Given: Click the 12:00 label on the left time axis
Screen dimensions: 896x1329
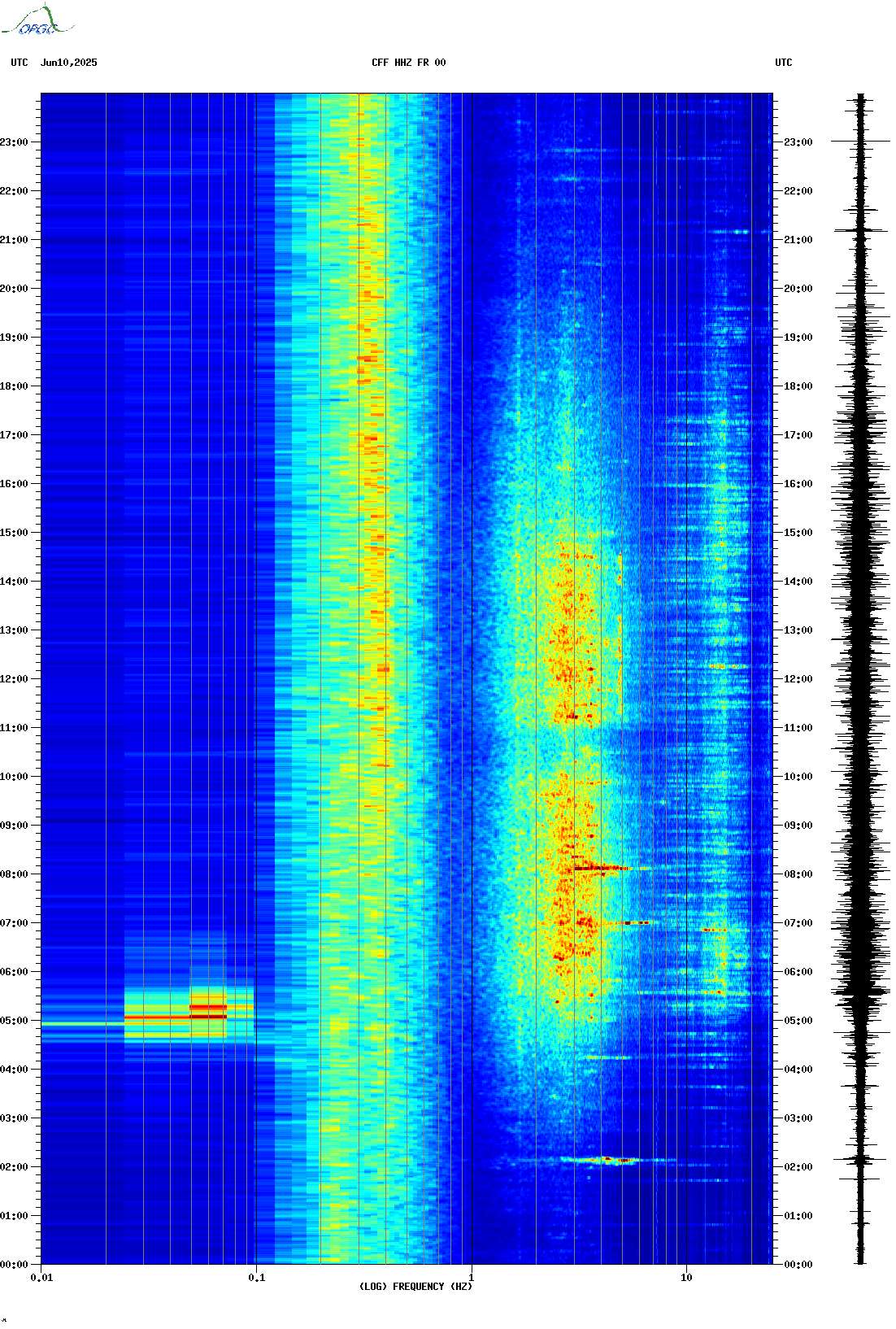Looking at the screenshot, I should pyautogui.click(x=14, y=679).
